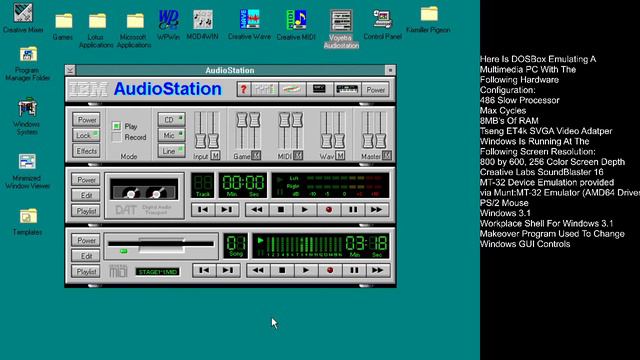Start recording on the DAT deck
The height and width of the screenshot is (360, 640).
[x=329, y=210]
